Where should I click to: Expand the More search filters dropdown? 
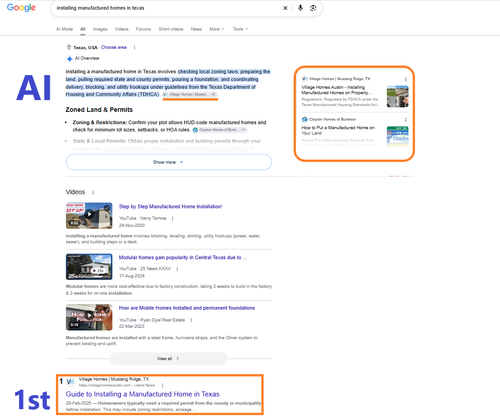pos(217,29)
